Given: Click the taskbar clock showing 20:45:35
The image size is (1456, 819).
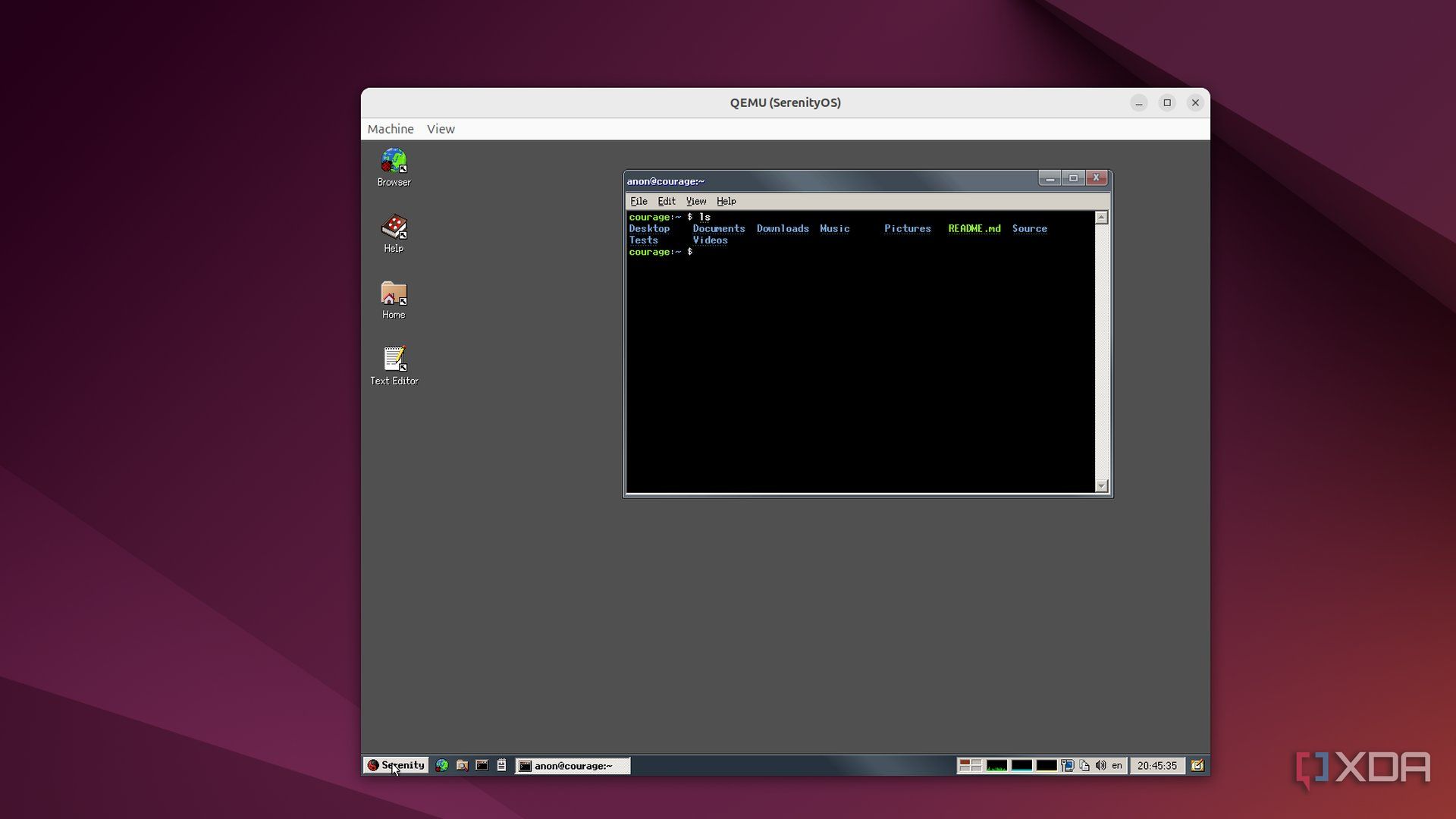Looking at the screenshot, I should click(x=1156, y=765).
